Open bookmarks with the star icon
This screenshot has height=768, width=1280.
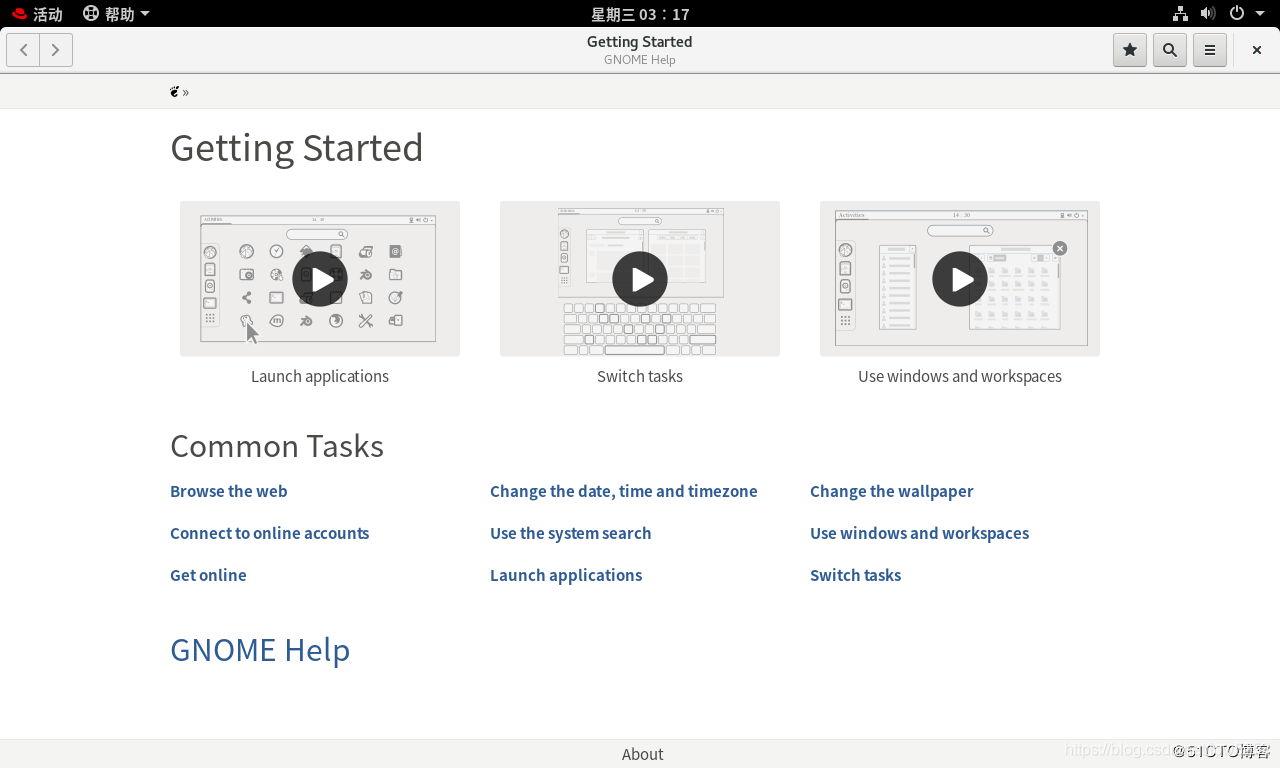click(1130, 50)
